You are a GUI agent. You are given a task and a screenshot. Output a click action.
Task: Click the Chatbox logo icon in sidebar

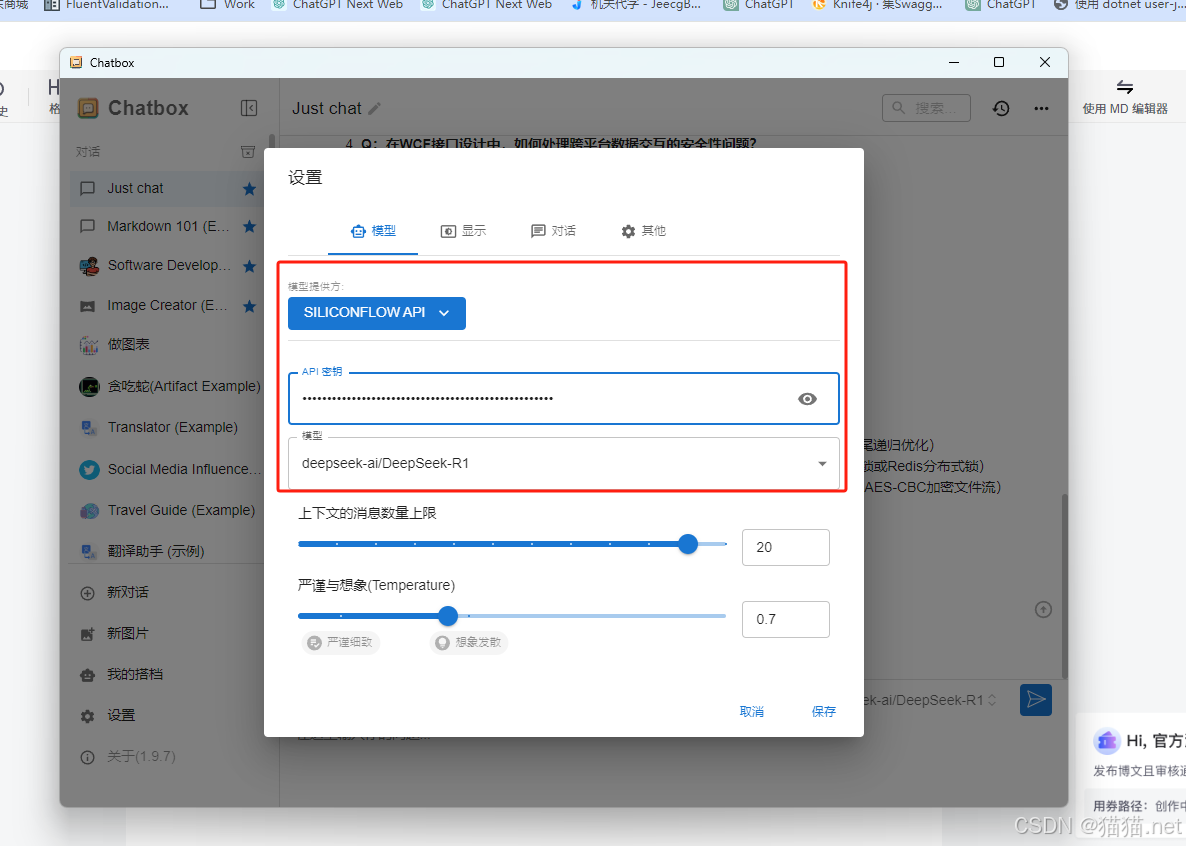click(x=88, y=108)
